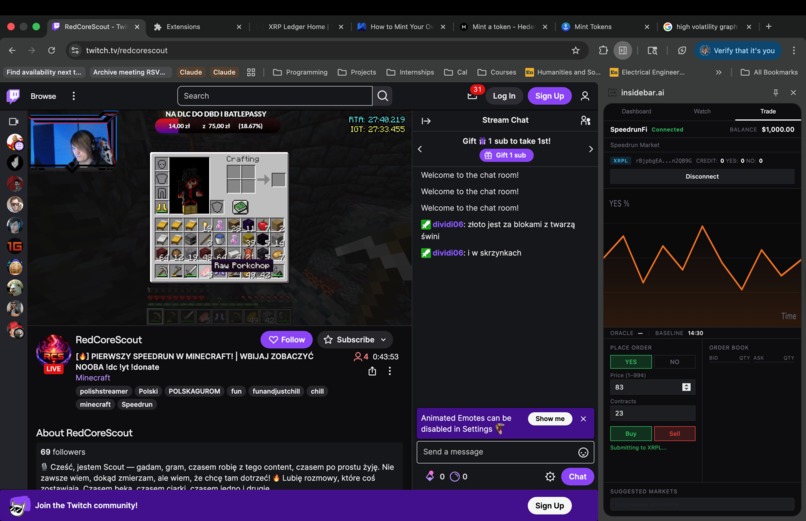Click the channel points icon in chat
806x521 pixels.
click(x=455, y=477)
